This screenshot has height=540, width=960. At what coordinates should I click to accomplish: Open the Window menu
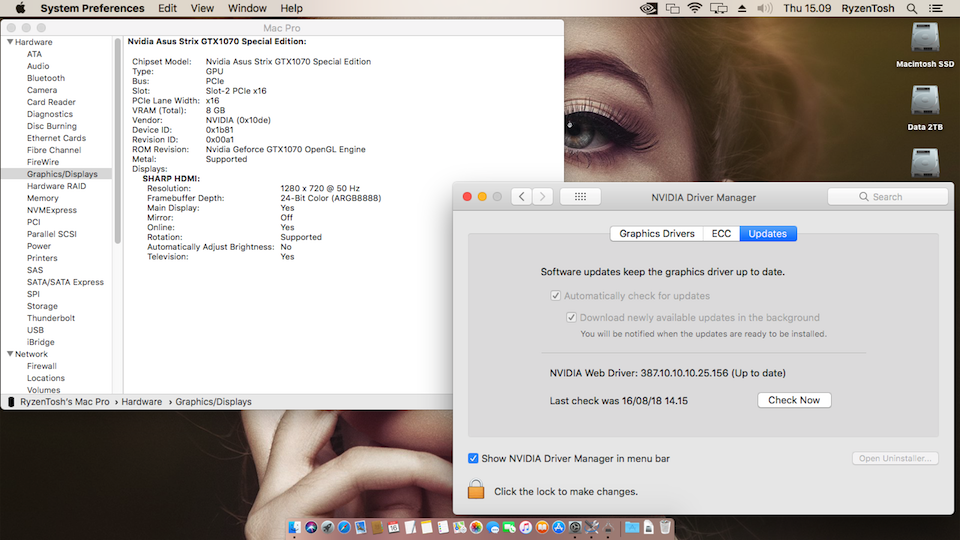(x=247, y=8)
